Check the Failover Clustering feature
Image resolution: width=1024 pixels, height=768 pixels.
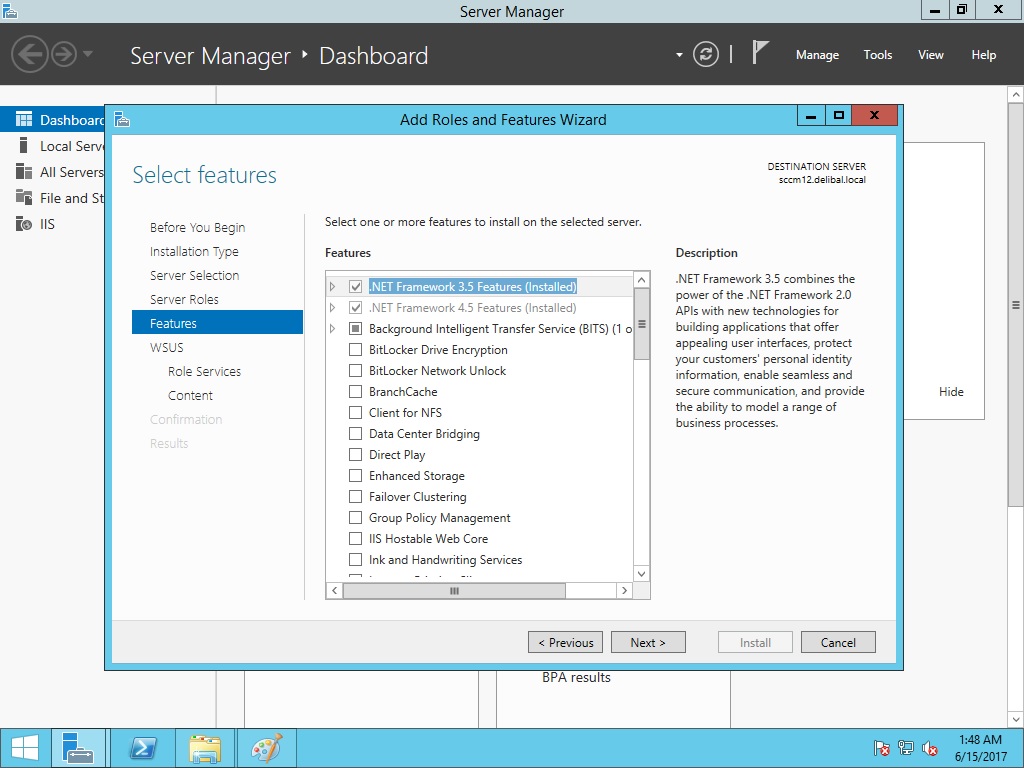(x=355, y=497)
